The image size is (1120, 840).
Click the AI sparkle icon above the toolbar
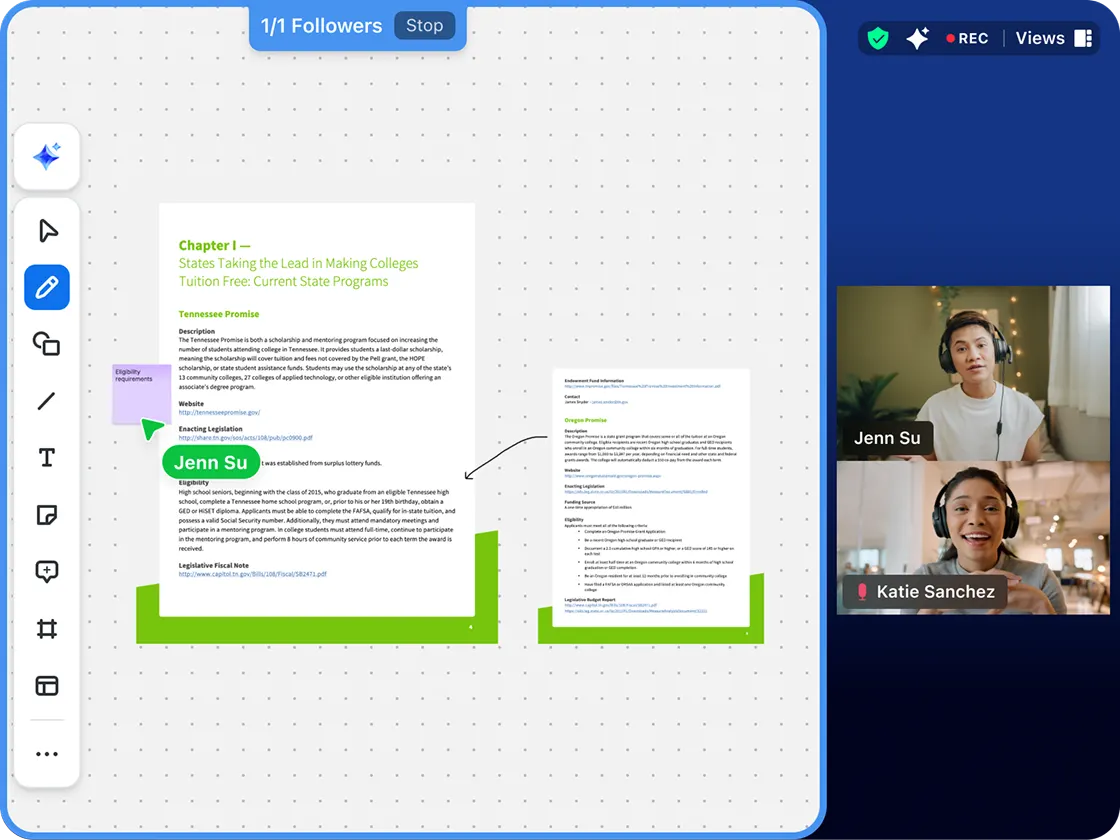coord(46,156)
